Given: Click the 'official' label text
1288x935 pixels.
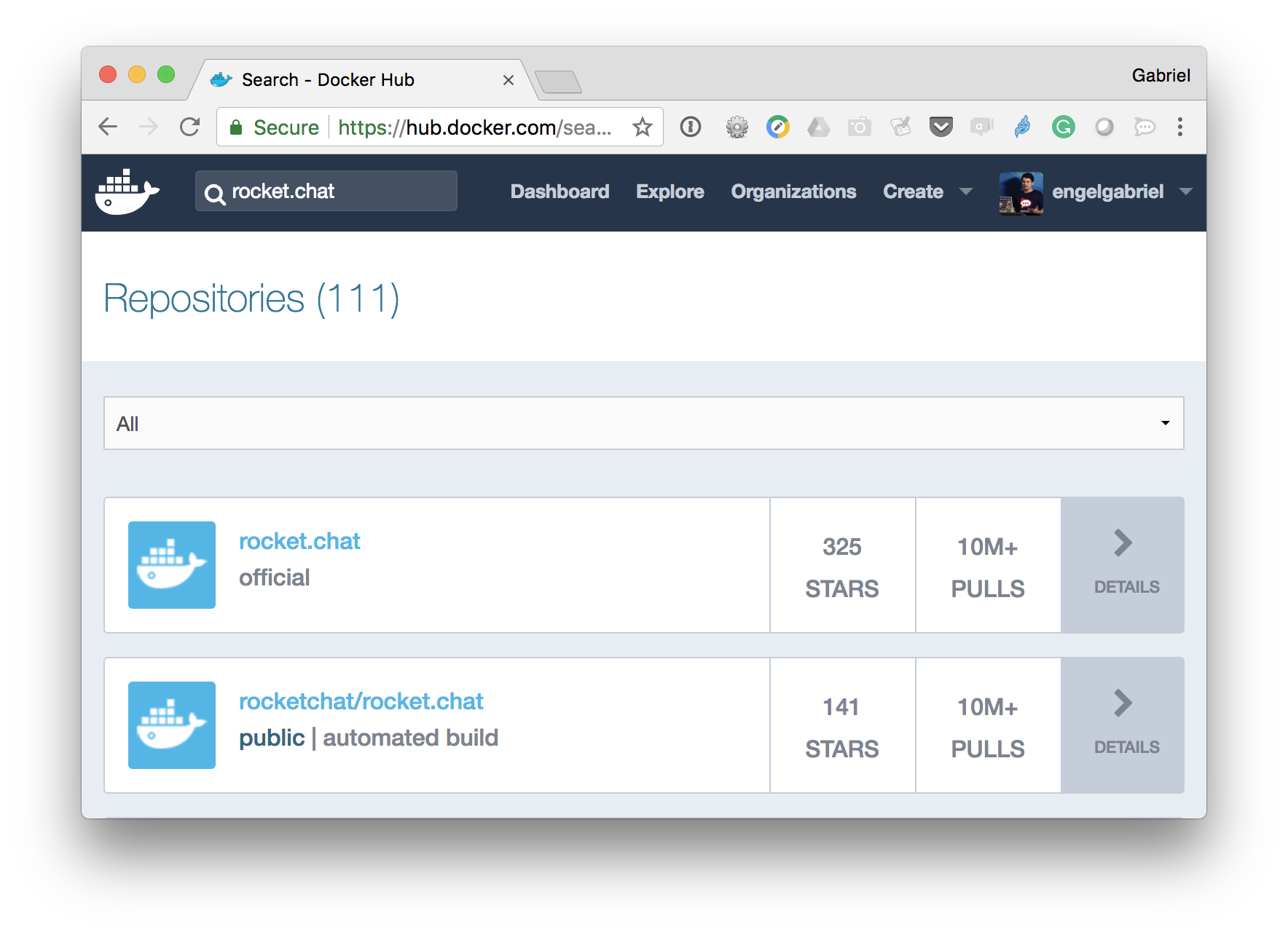Looking at the screenshot, I should [274, 577].
